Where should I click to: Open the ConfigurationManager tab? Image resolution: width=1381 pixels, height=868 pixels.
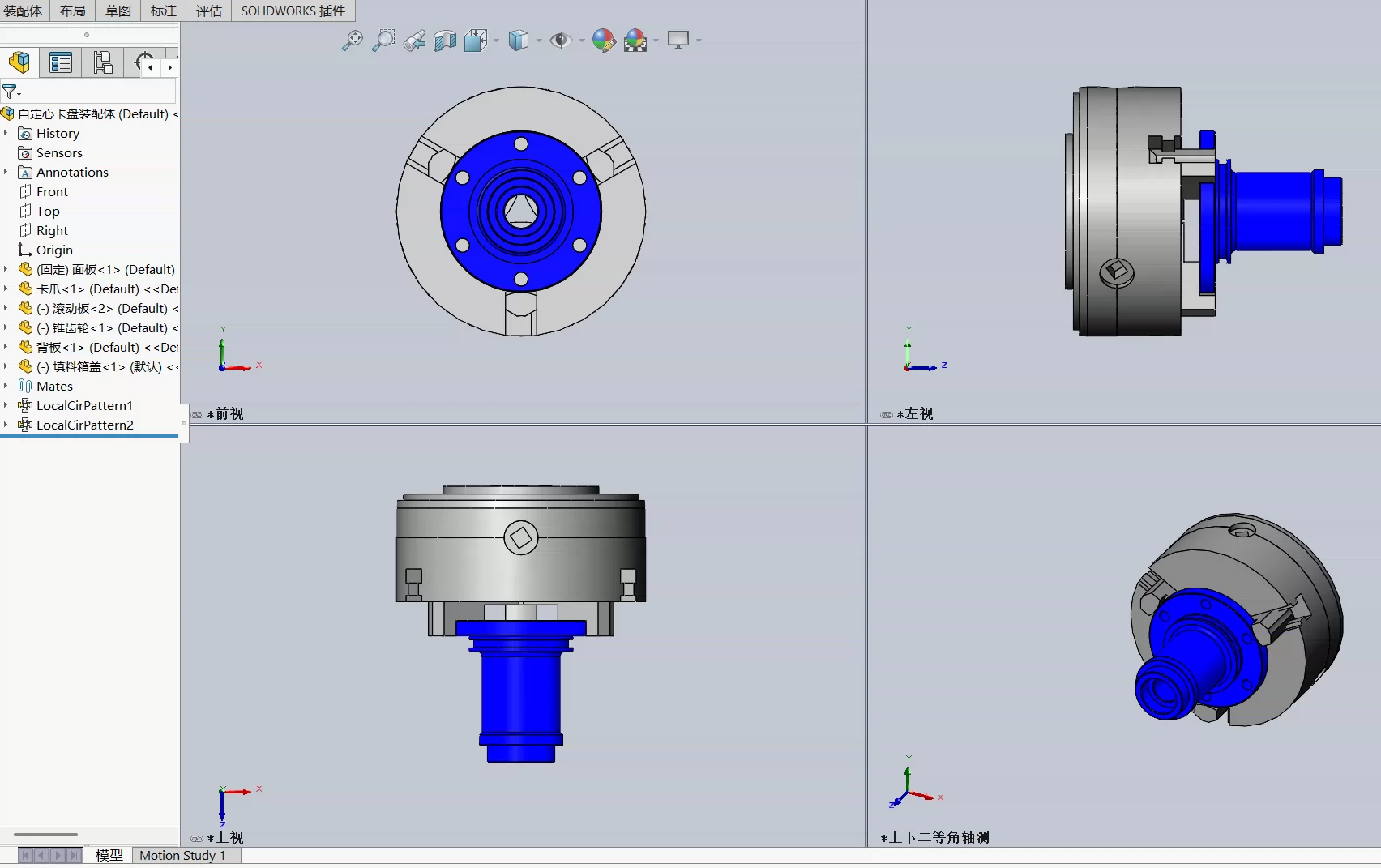pyautogui.click(x=103, y=62)
